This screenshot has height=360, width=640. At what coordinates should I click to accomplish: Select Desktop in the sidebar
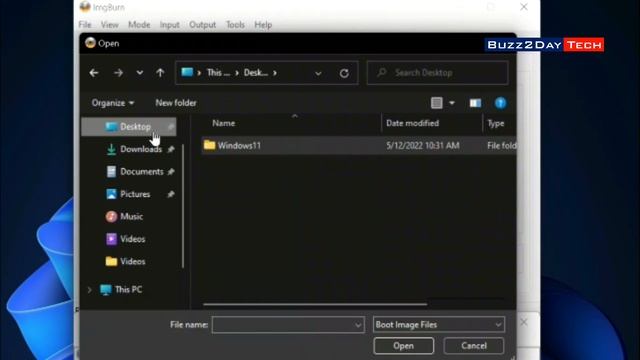tap(129, 127)
